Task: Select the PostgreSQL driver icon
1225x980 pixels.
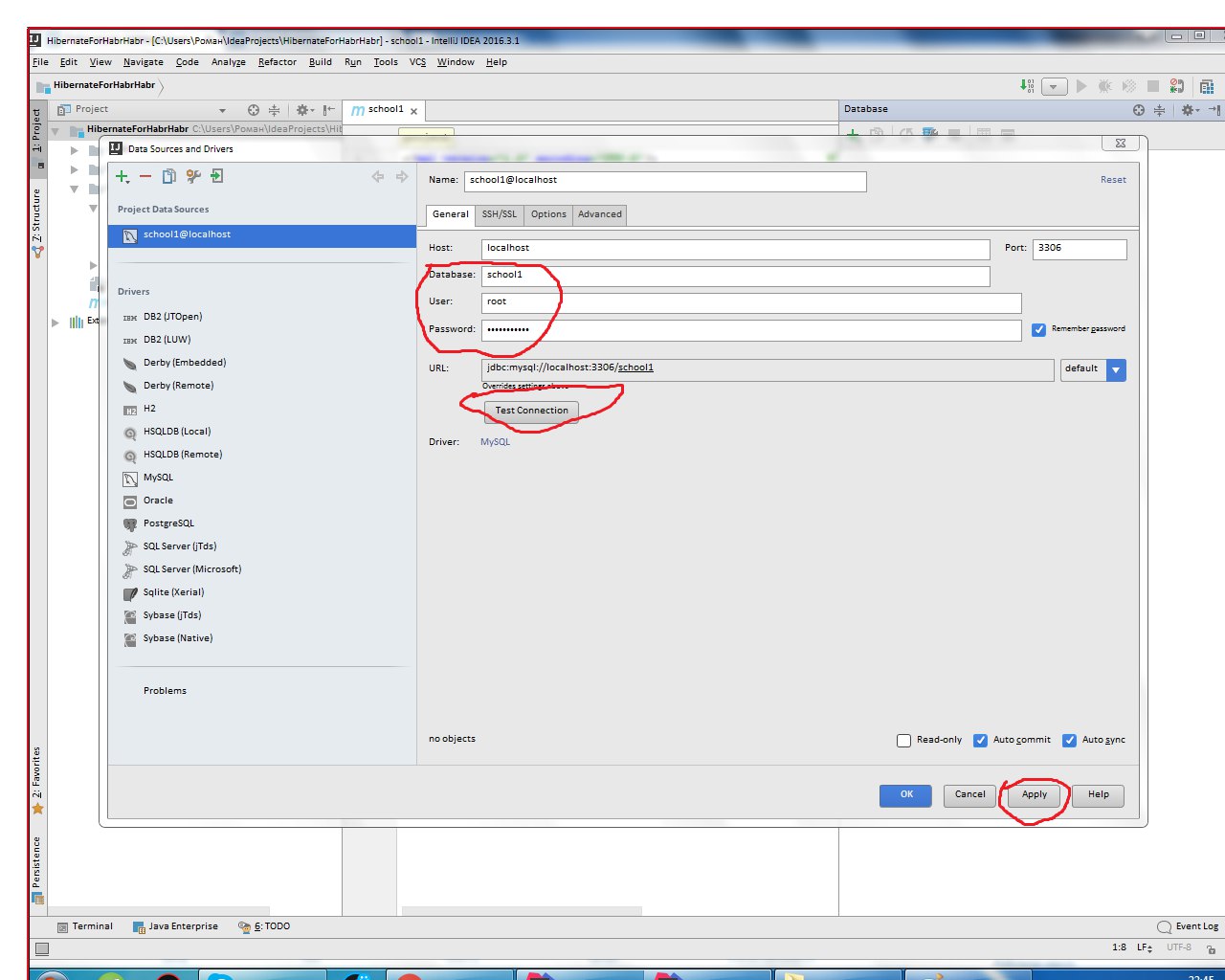Action: click(x=131, y=523)
